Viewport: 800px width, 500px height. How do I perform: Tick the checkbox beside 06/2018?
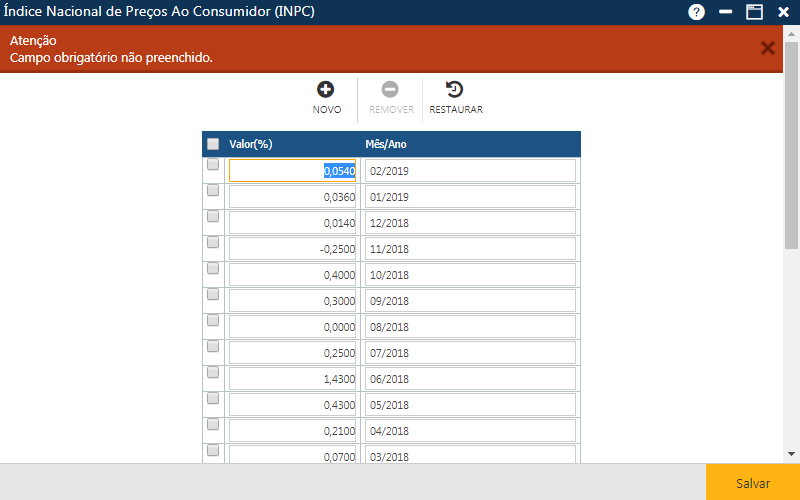coord(213,372)
